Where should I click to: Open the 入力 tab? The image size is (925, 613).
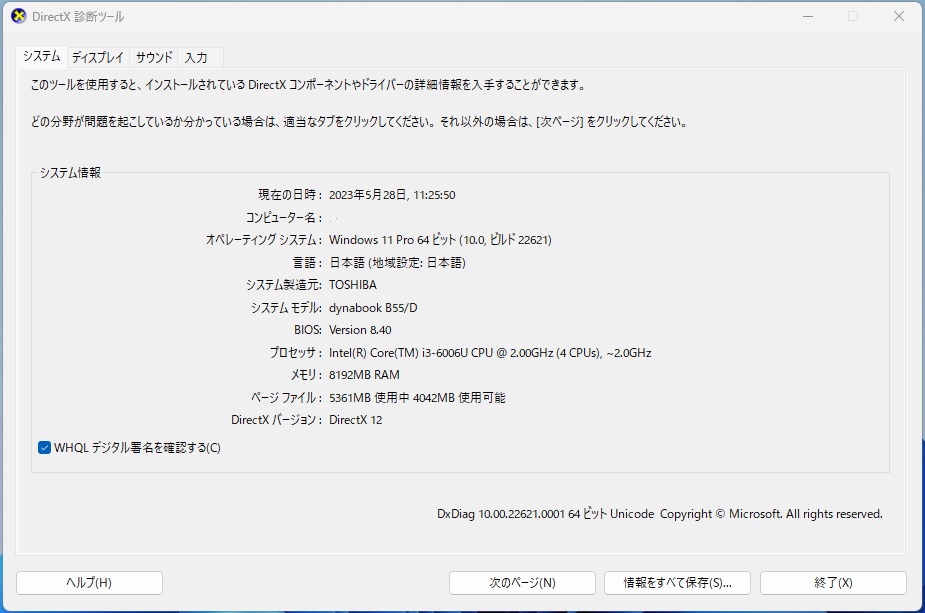[196, 57]
